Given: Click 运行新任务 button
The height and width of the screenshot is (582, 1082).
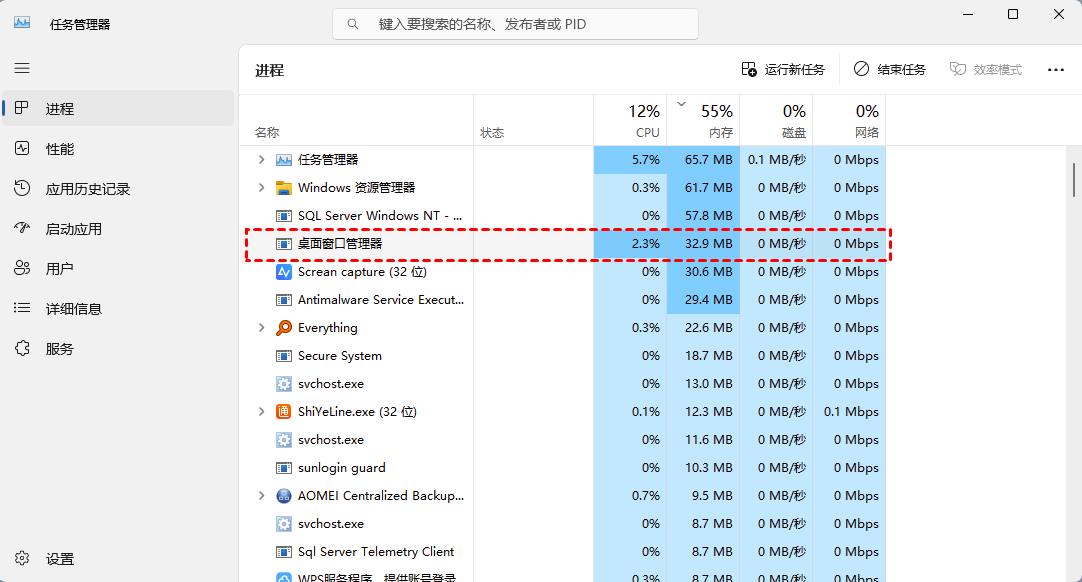Looking at the screenshot, I should (x=783, y=70).
